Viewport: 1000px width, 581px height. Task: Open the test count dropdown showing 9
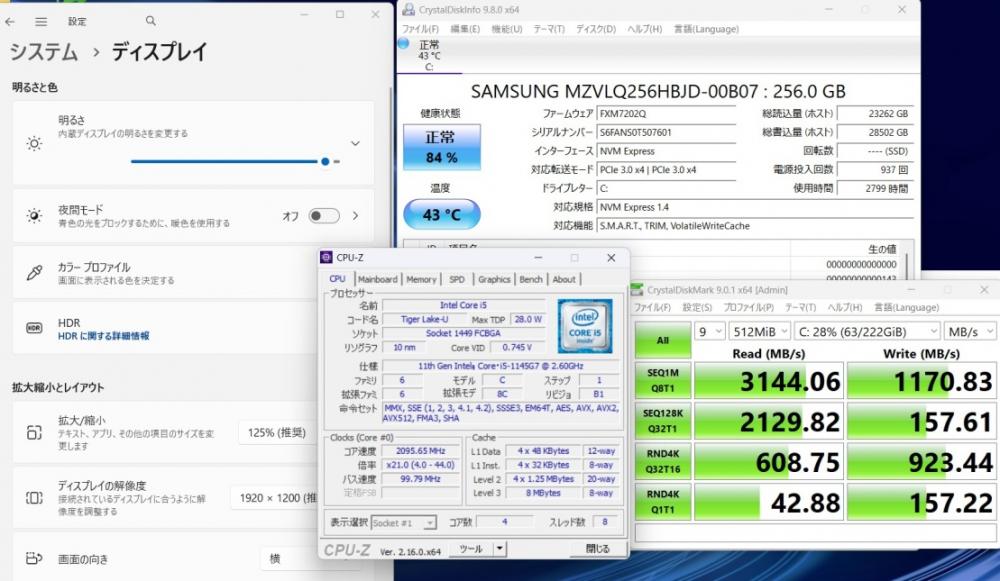click(710, 332)
